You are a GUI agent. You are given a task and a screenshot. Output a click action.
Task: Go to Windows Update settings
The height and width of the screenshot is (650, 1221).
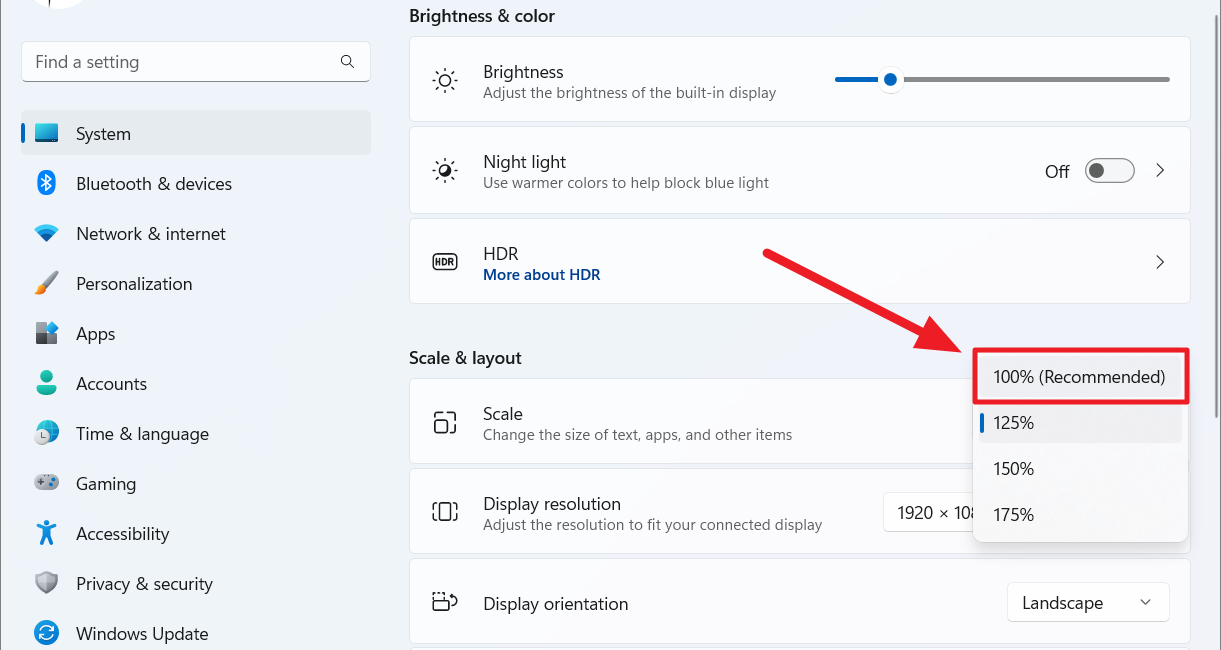click(196, 633)
